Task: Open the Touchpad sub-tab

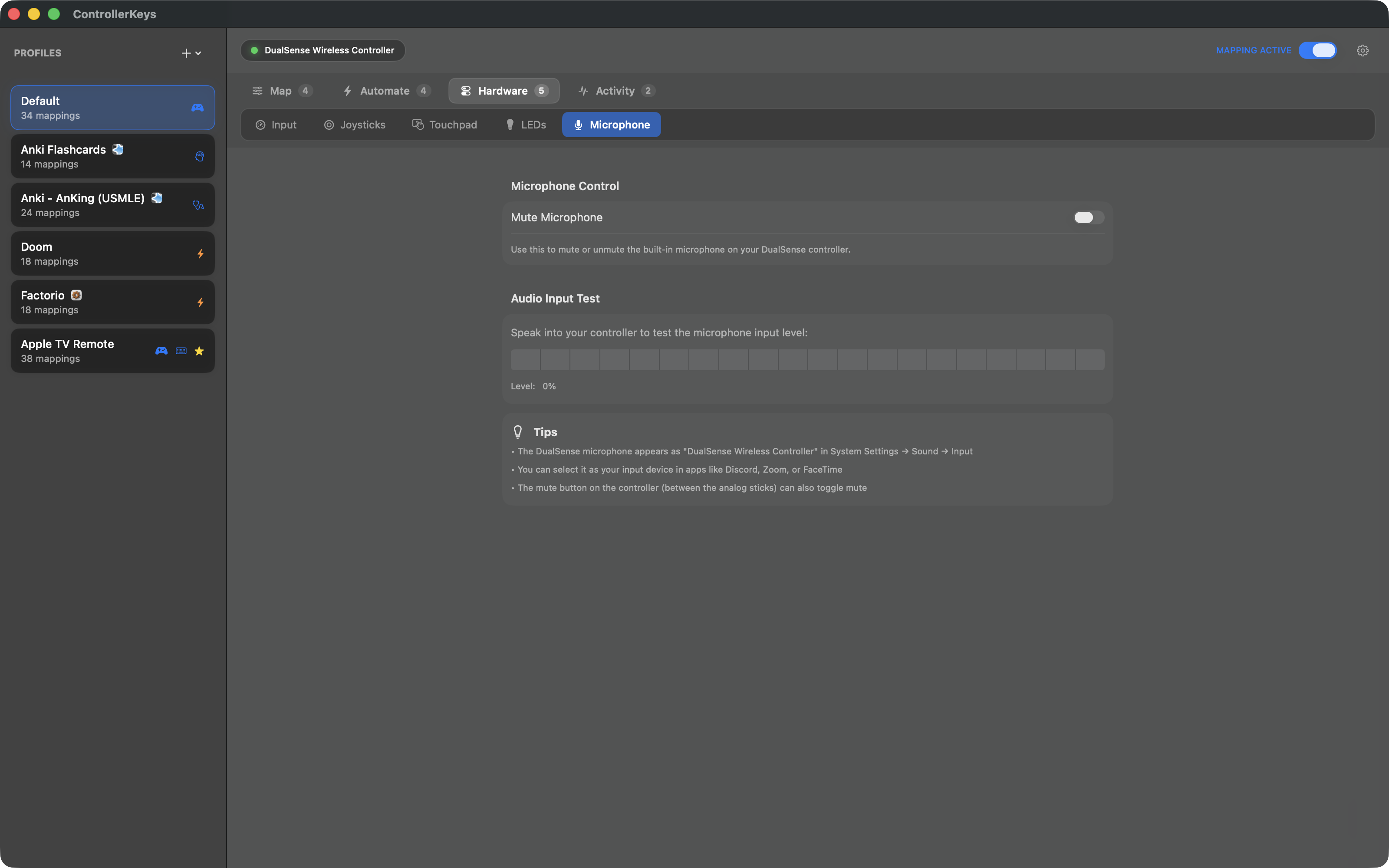Action: (x=445, y=125)
